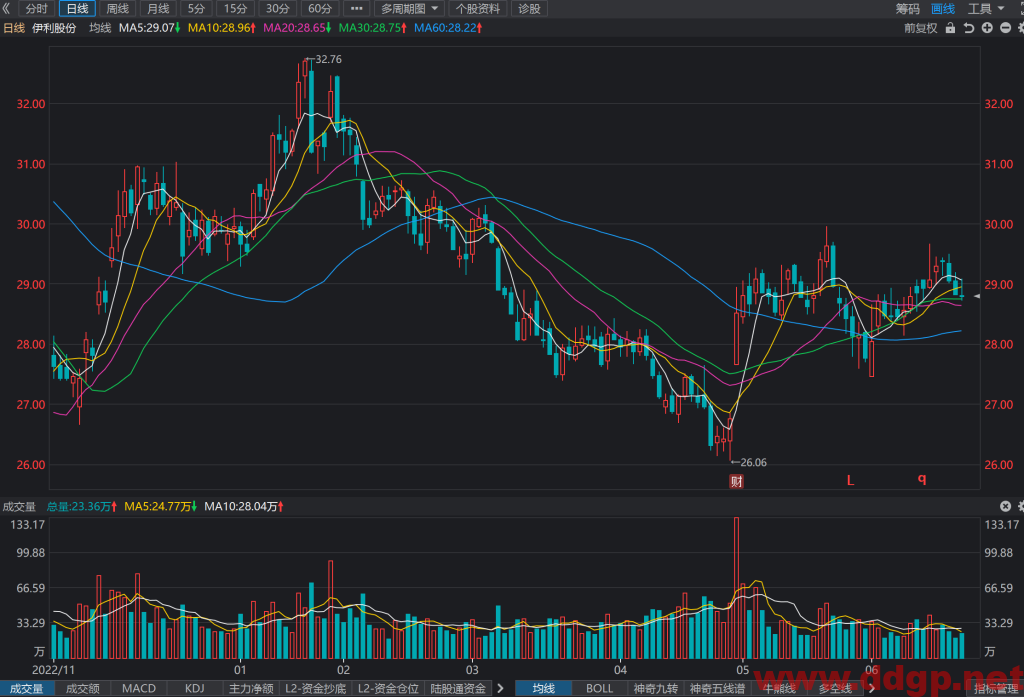Close the 成交量 volume panel with X icon
1024x697 pixels.
pos(1006,506)
